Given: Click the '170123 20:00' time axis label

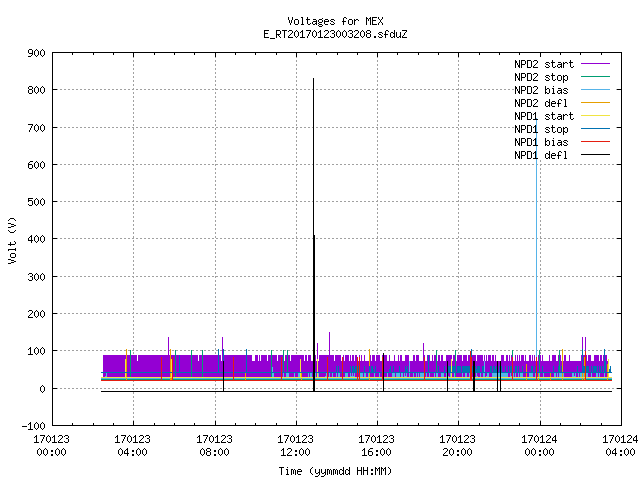Looking at the screenshot, I should [457, 446].
